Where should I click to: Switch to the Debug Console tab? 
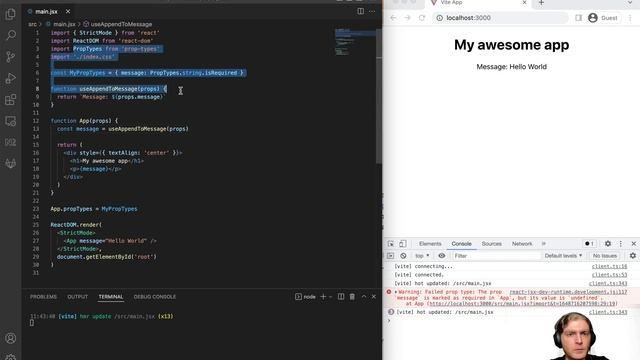click(x=155, y=297)
